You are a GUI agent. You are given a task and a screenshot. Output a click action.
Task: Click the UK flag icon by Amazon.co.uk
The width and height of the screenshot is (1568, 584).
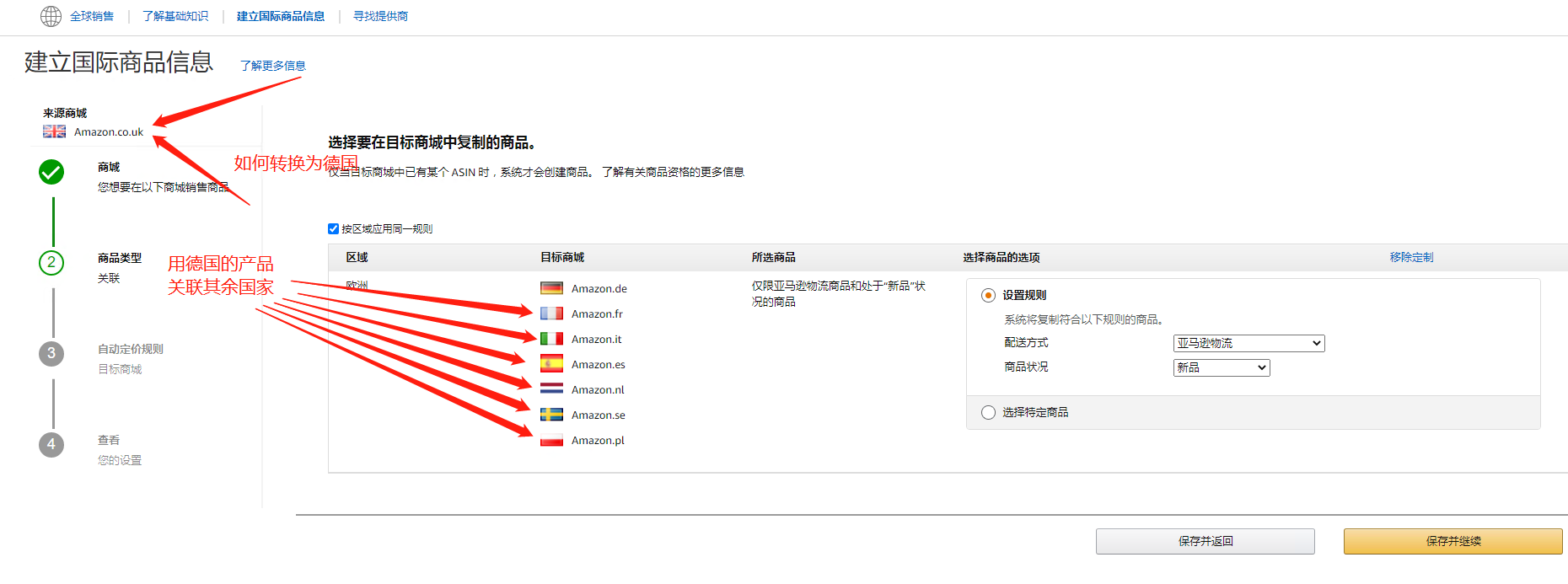[x=54, y=131]
